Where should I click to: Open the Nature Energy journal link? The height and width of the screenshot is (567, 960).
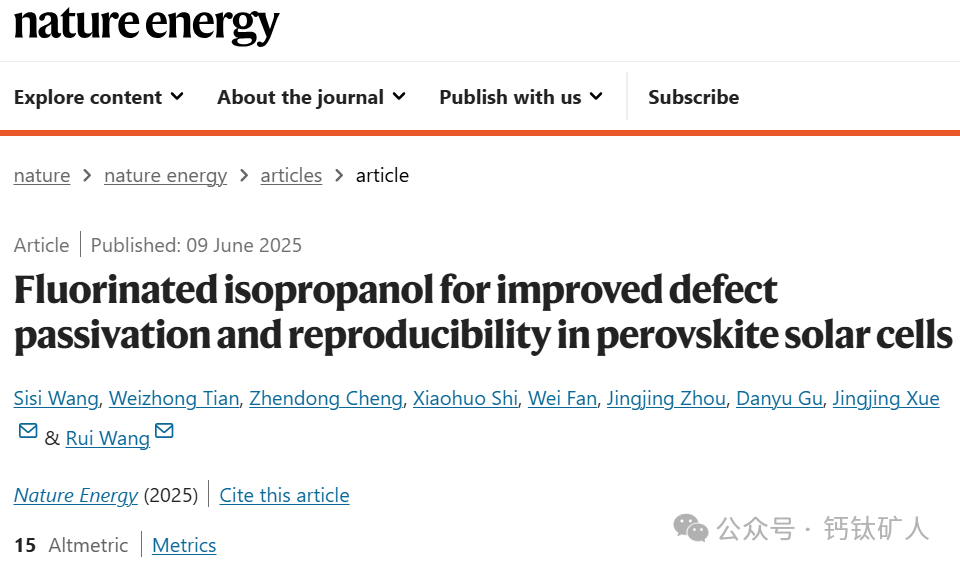click(x=76, y=495)
